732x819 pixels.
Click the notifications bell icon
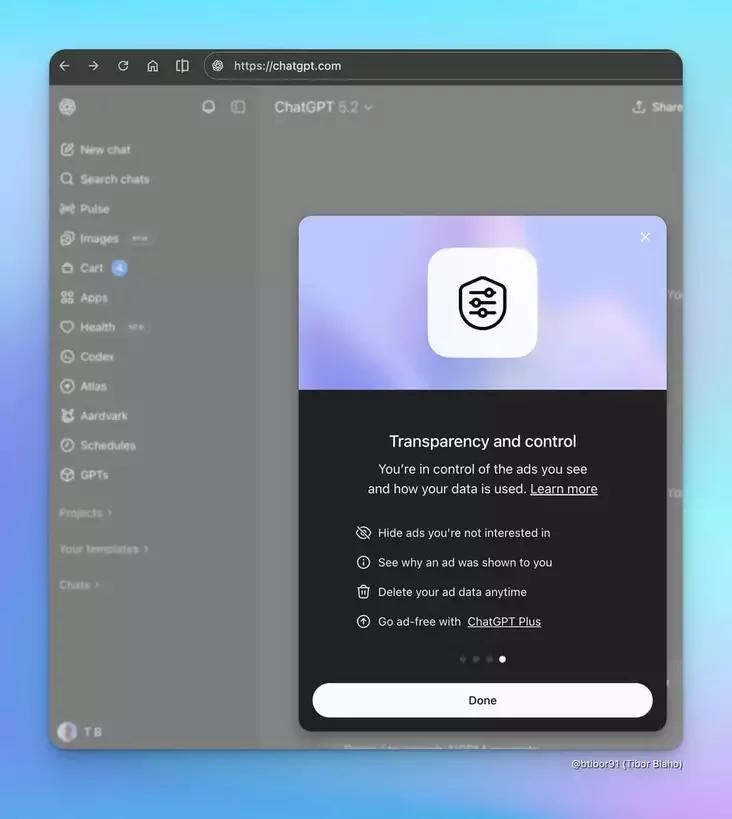(x=208, y=107)
